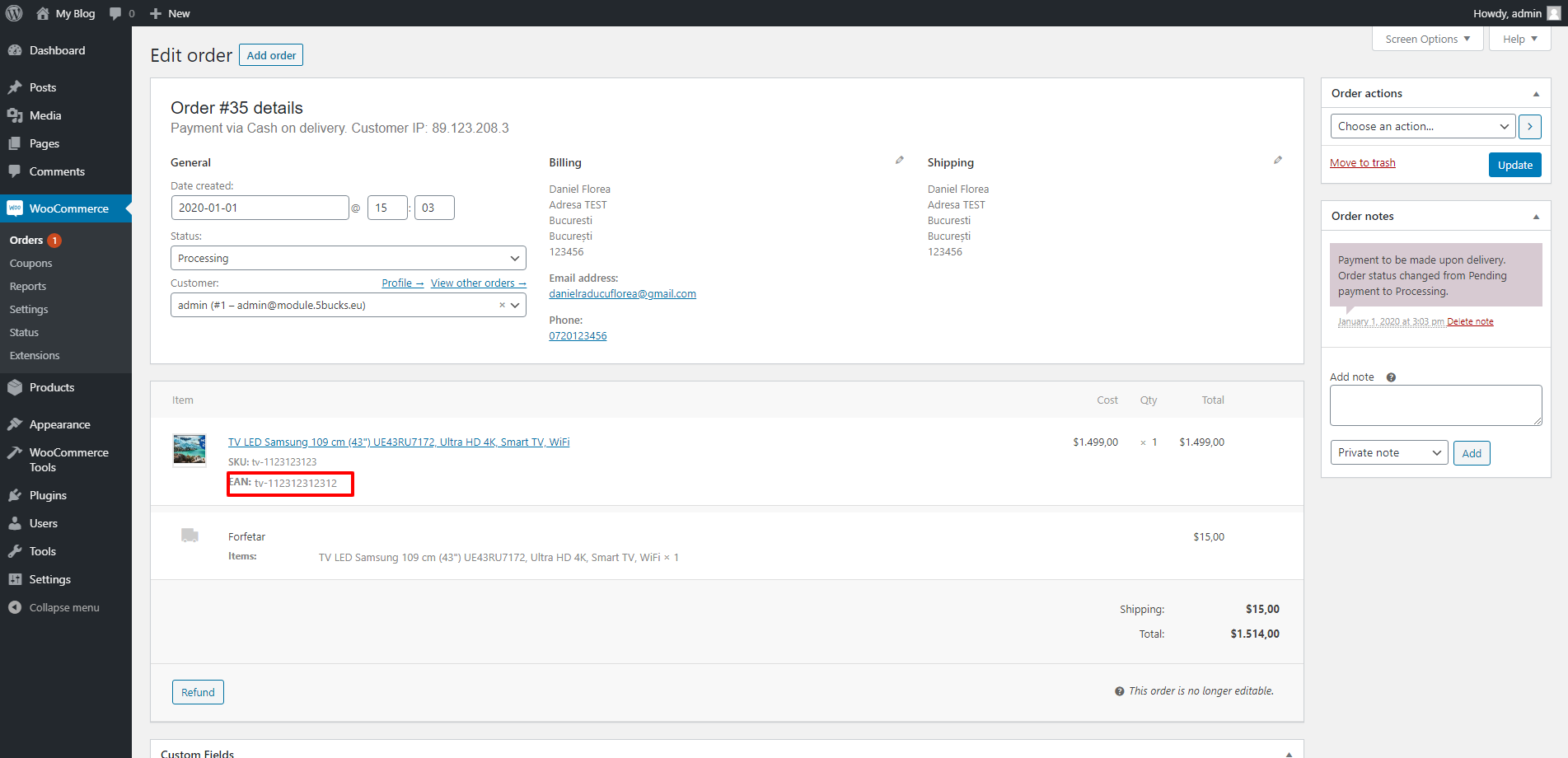Open the Private note type dropdown

[x=1388, y=453]
